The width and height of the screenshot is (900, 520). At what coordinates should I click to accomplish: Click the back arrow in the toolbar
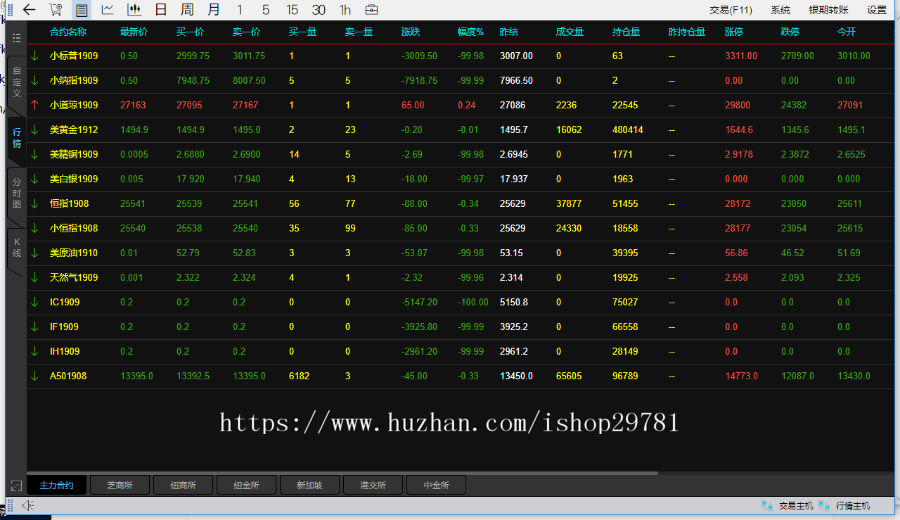(x=29, y=9)
